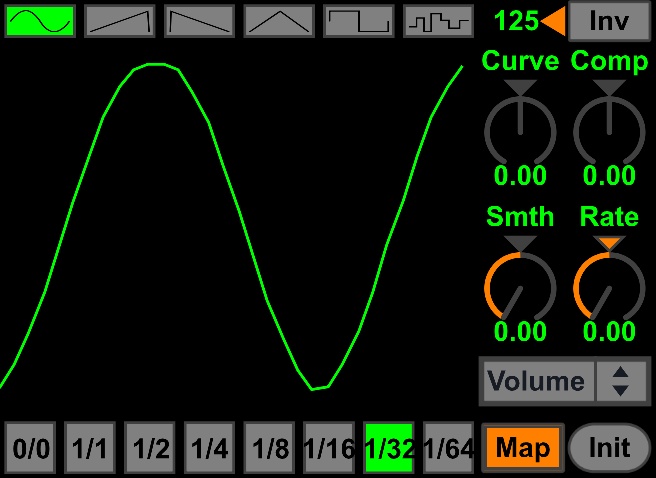The image size is (656, 478).
Task: Select the random stepped waveform
Action: (438, 21)
